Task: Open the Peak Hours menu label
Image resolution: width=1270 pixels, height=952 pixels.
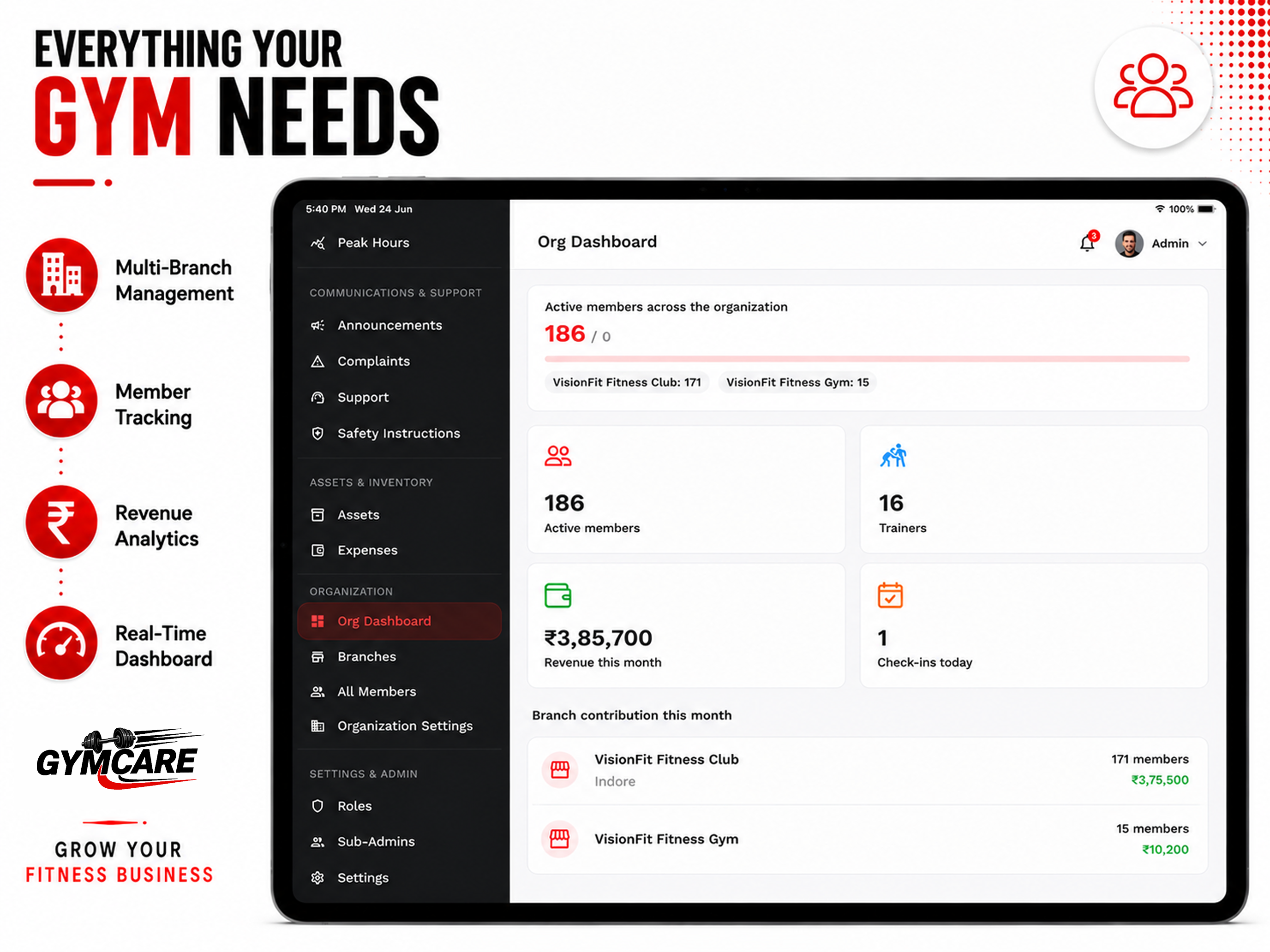Action: pyautogui.click(x=373, y=243)
